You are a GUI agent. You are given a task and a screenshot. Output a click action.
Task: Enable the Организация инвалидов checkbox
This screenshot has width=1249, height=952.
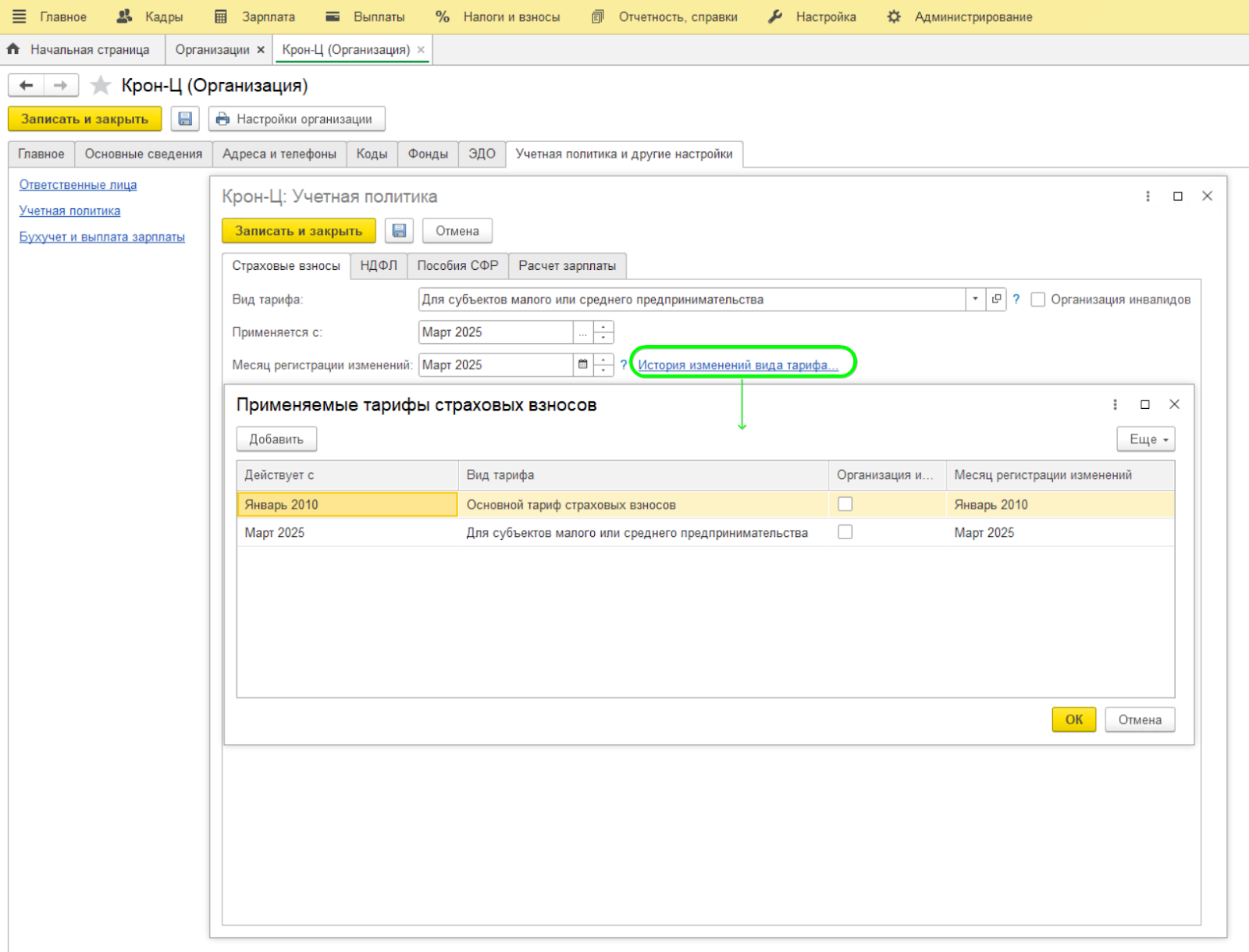pyautogui.click(x=1038, y=300)
